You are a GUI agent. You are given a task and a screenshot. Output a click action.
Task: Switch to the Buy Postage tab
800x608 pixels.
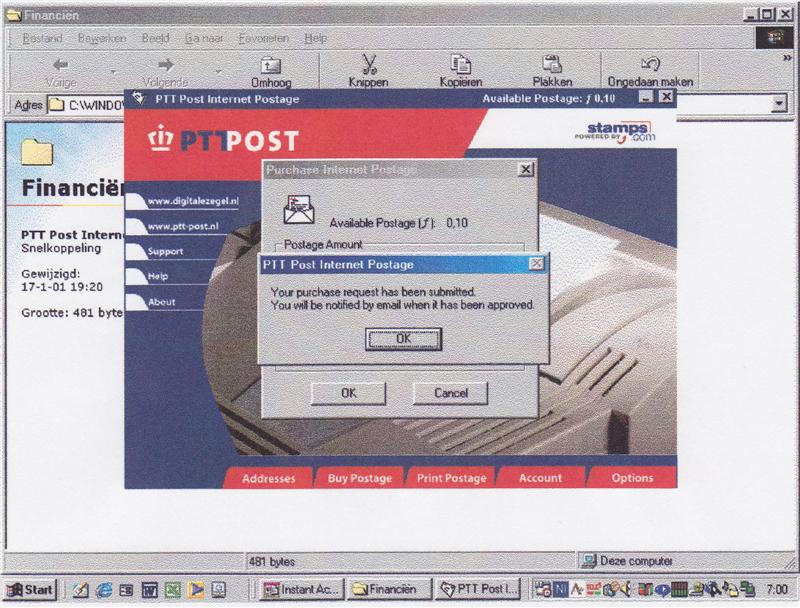[360, 478]
